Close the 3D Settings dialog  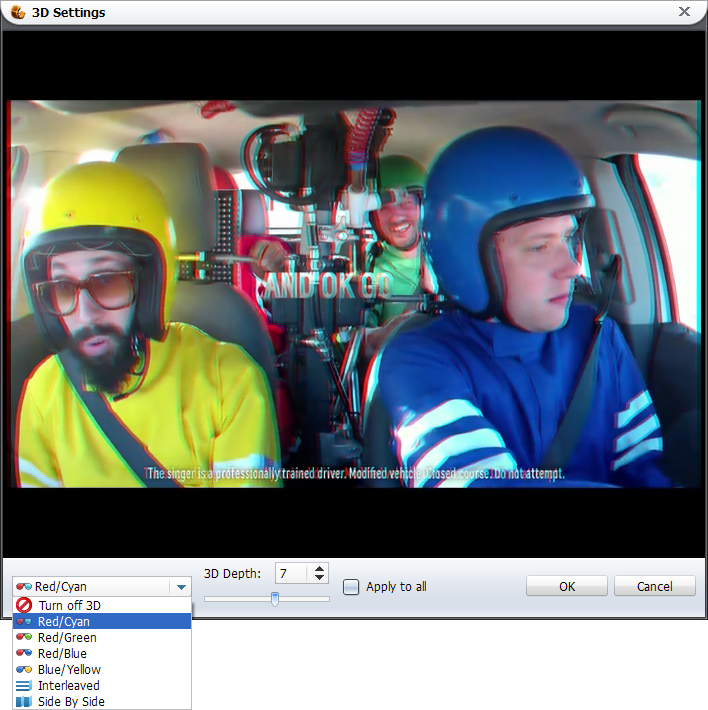(684, 12)
